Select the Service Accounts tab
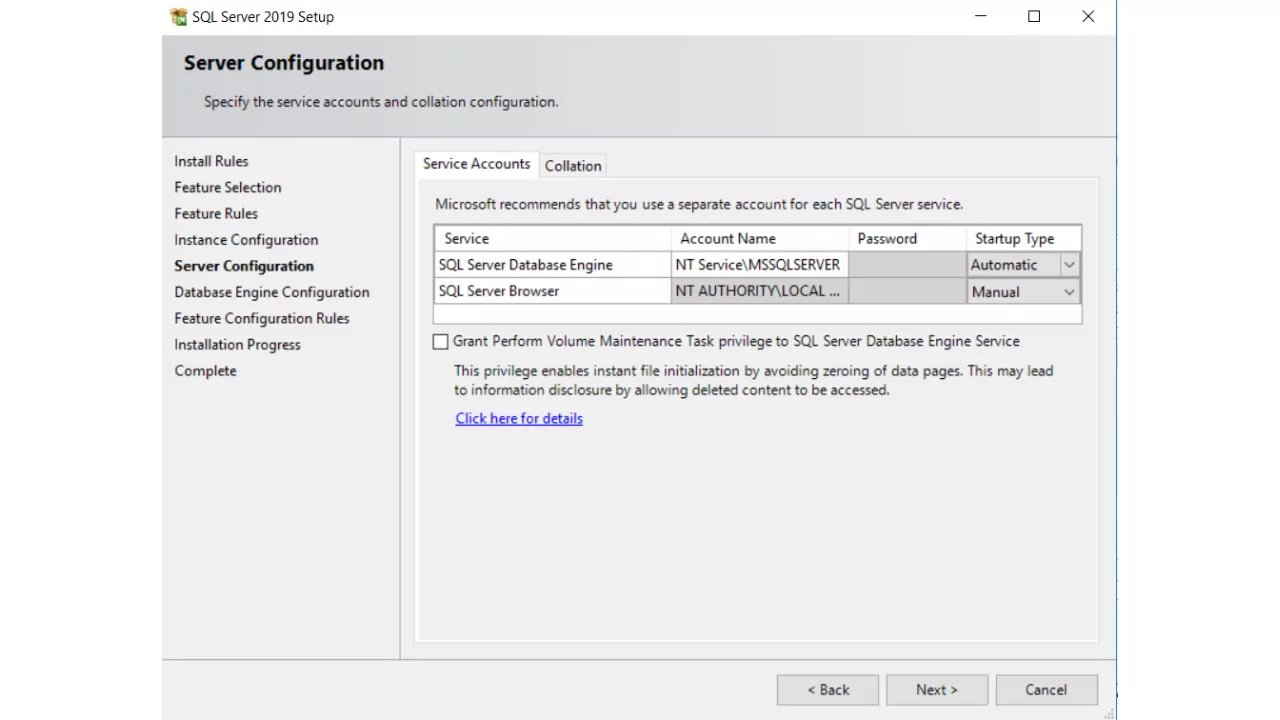 pos(476,164)
